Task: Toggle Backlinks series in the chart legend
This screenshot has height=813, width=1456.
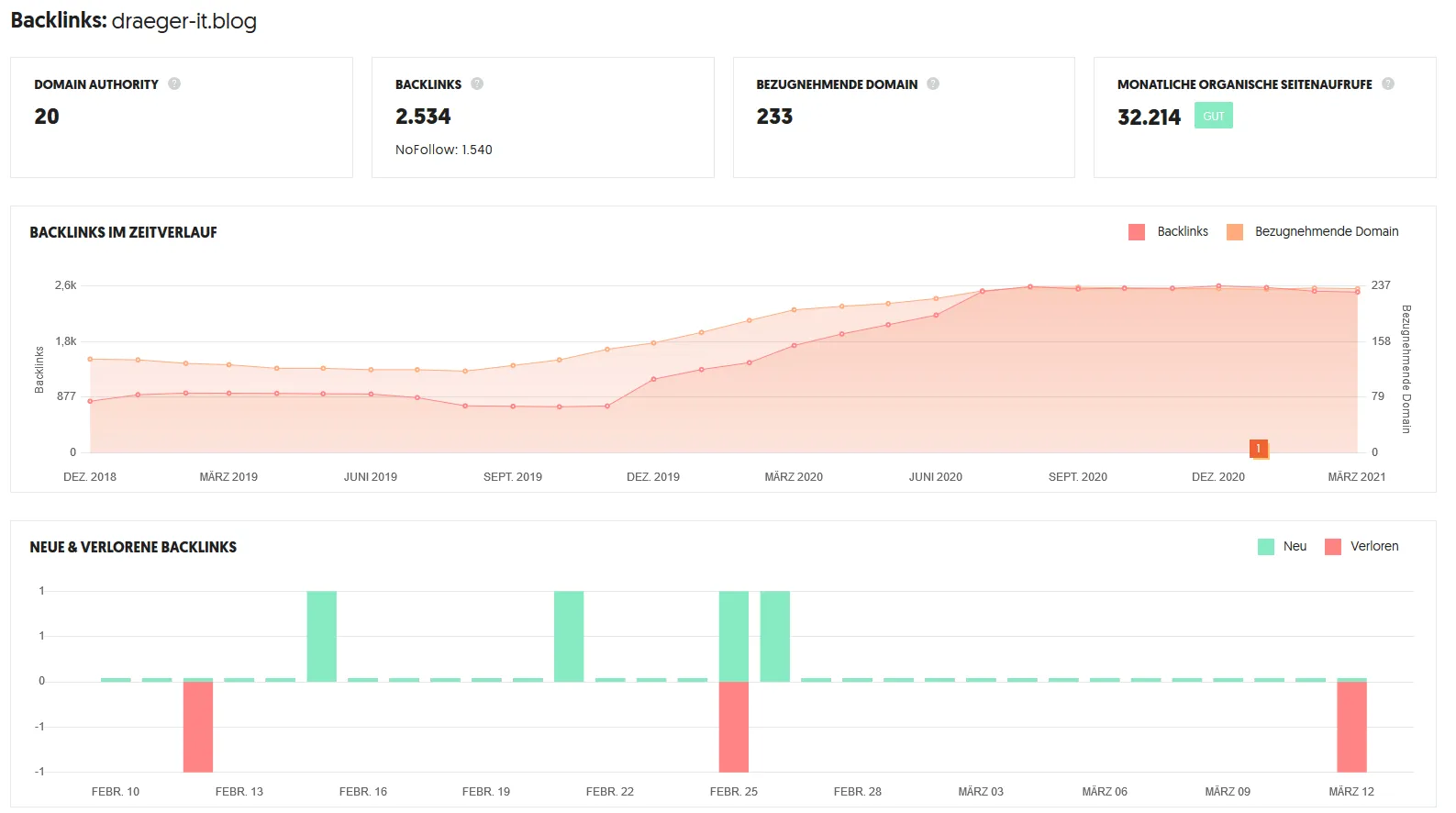Action: point(1168,232)
